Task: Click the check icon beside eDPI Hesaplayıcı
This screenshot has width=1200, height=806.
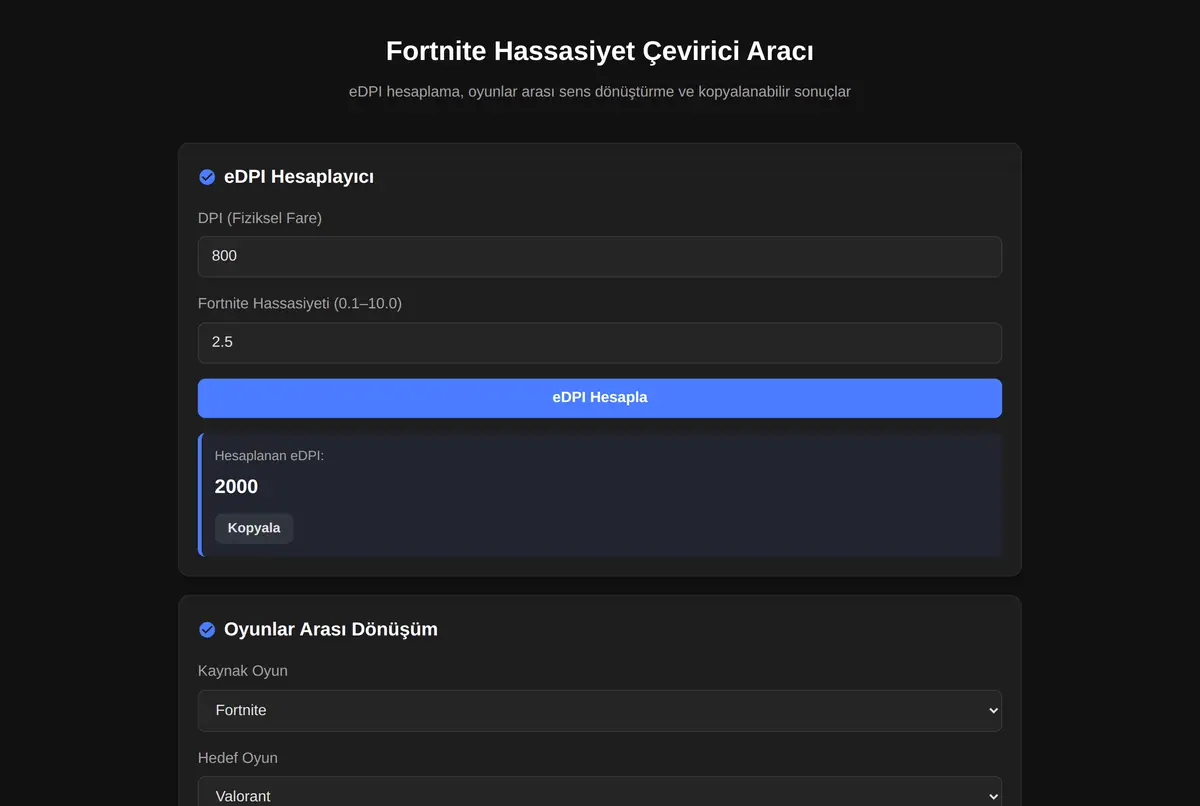Action: click(207, 177)
